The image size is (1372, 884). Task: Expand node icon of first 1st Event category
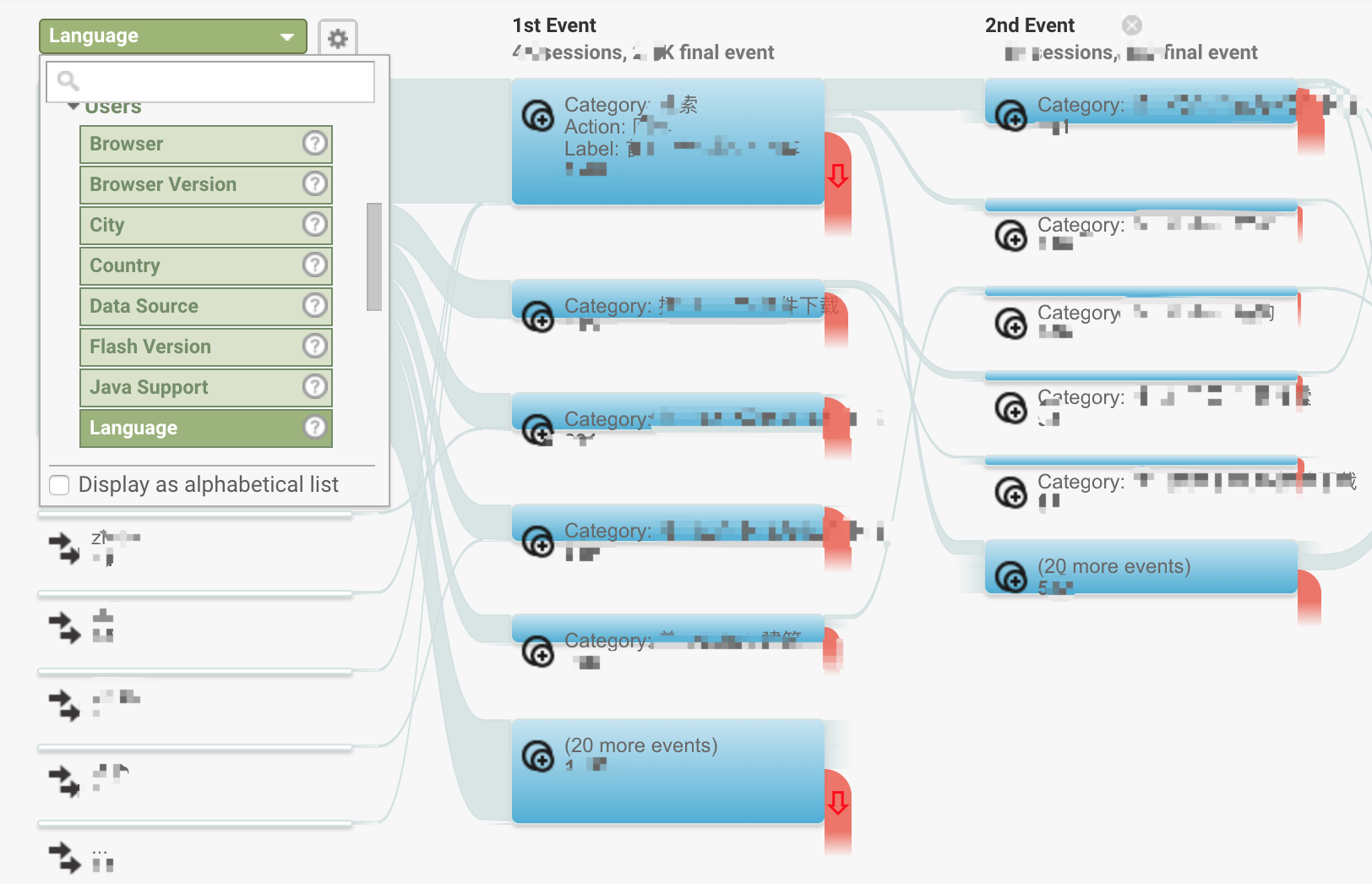538,116
